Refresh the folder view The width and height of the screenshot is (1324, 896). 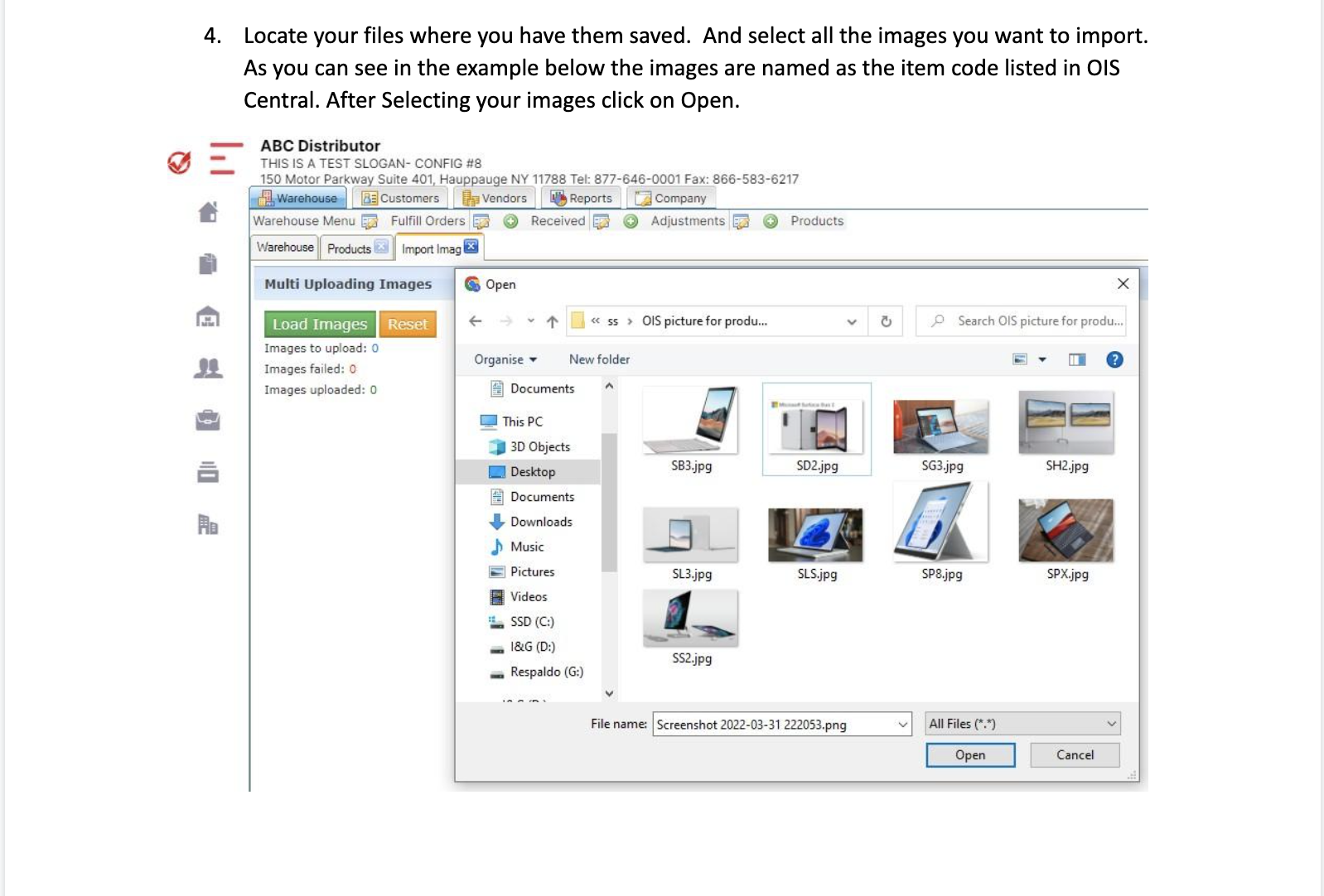point(886,321)
